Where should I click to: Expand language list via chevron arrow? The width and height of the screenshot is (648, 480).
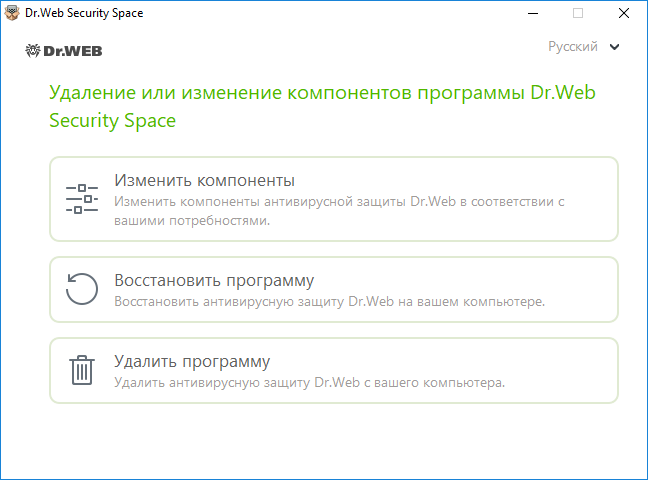pyautogui.click(x=615, y=47)
